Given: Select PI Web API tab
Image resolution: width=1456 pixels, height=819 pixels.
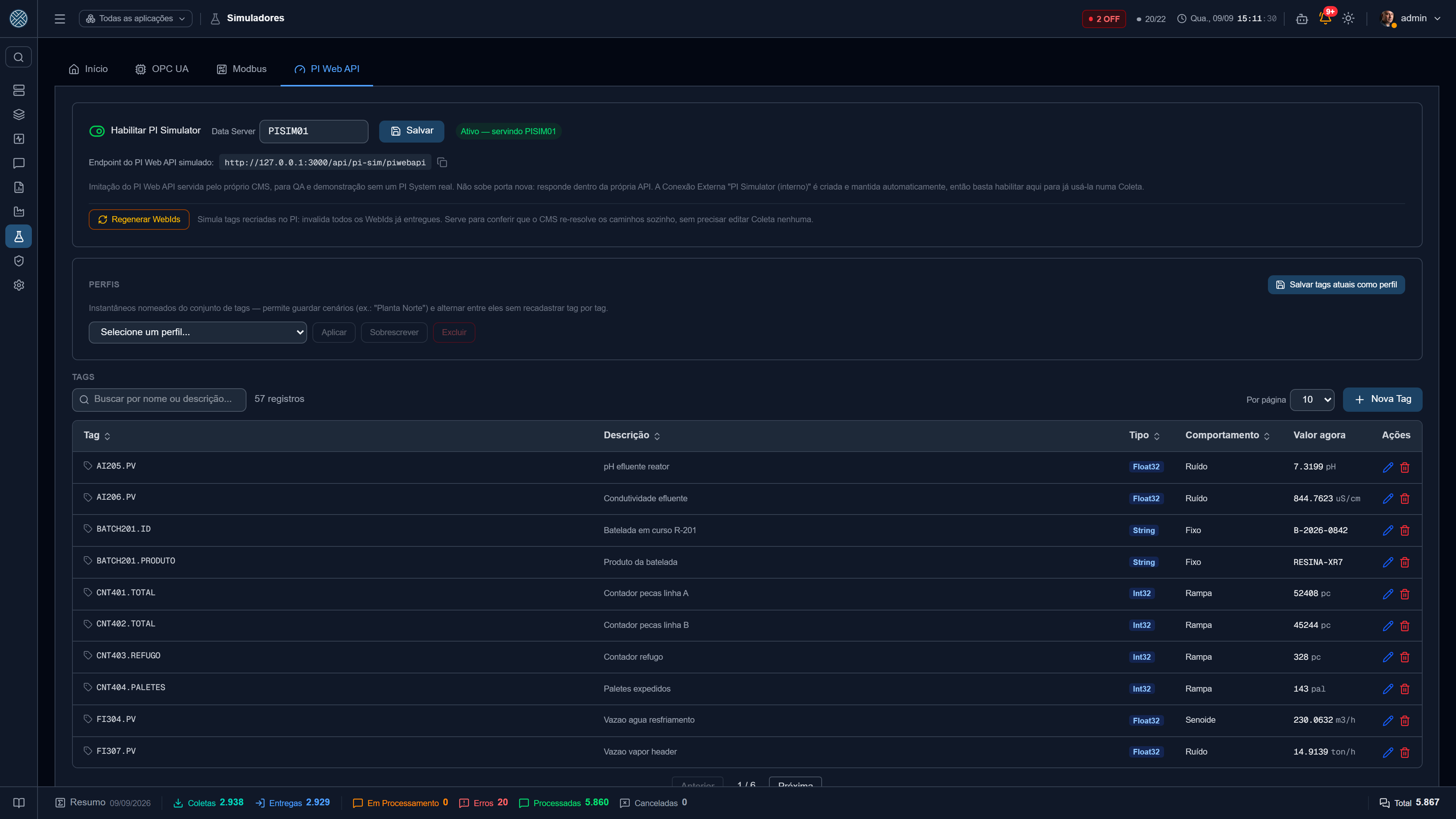Looking at the screenshot, I should (x=327, y=69).
